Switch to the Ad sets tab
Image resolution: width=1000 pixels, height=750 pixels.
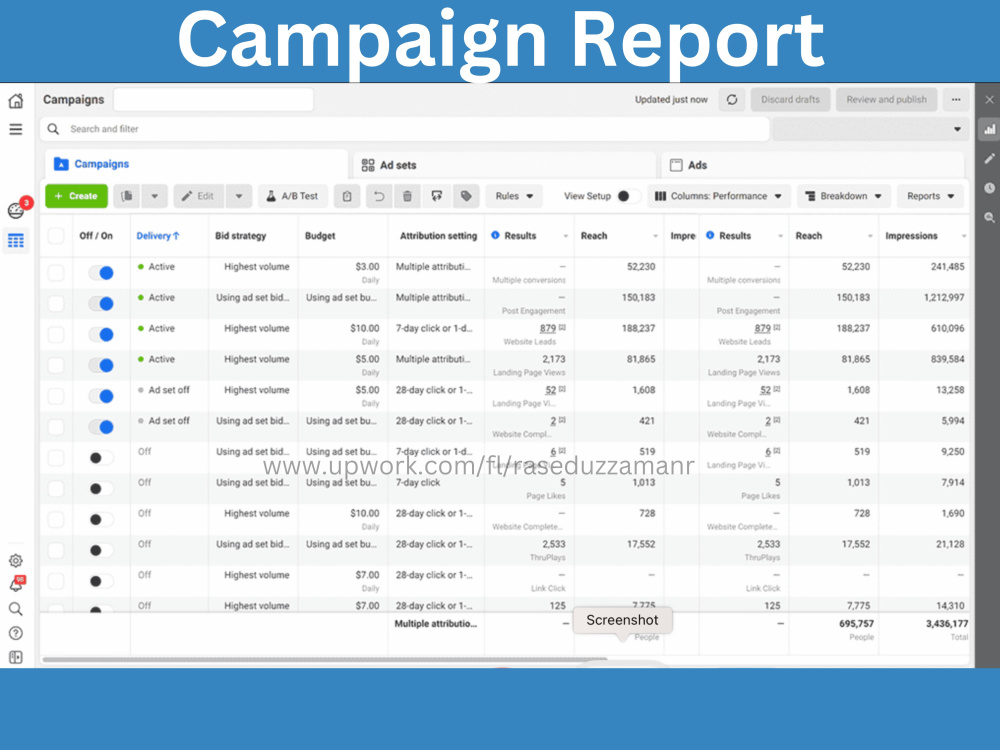504,165
